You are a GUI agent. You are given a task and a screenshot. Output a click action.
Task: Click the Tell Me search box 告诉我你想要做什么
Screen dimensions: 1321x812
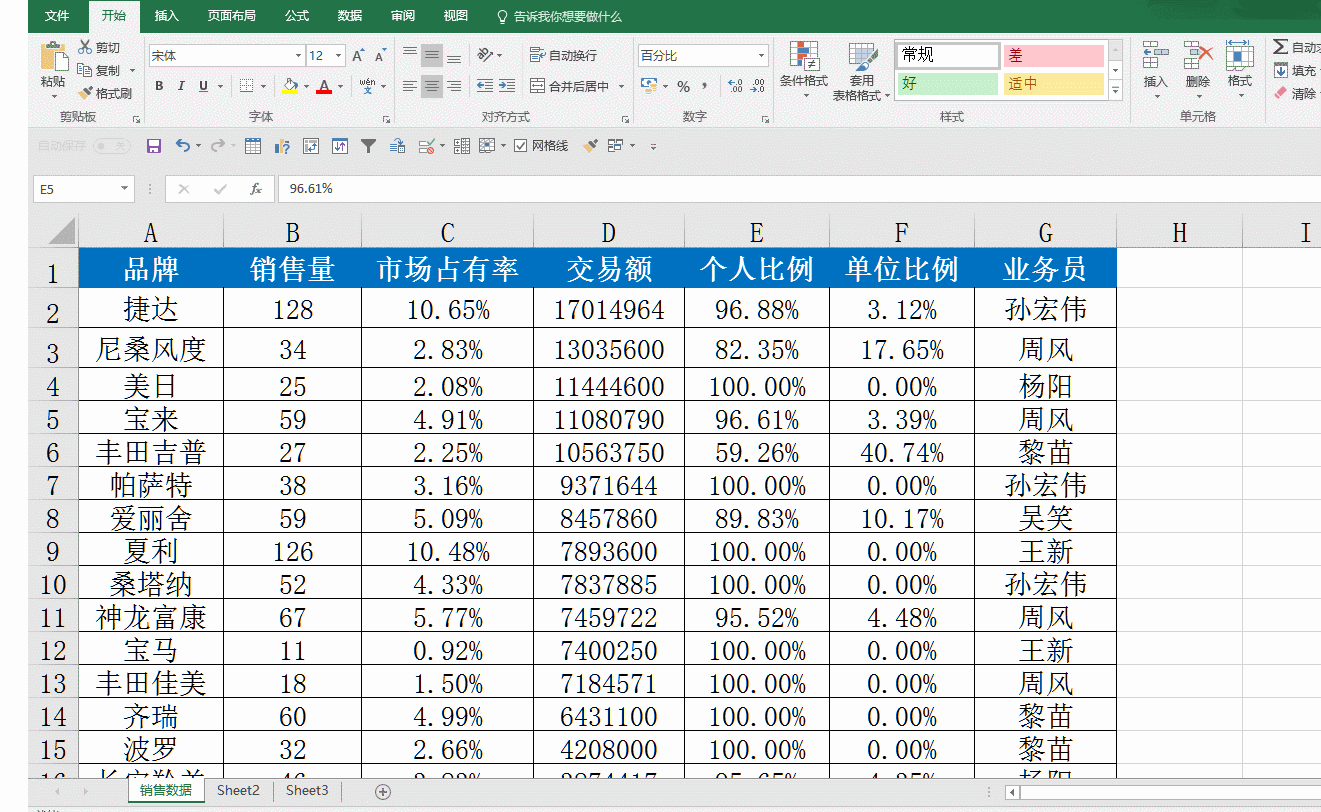point(560,16)
